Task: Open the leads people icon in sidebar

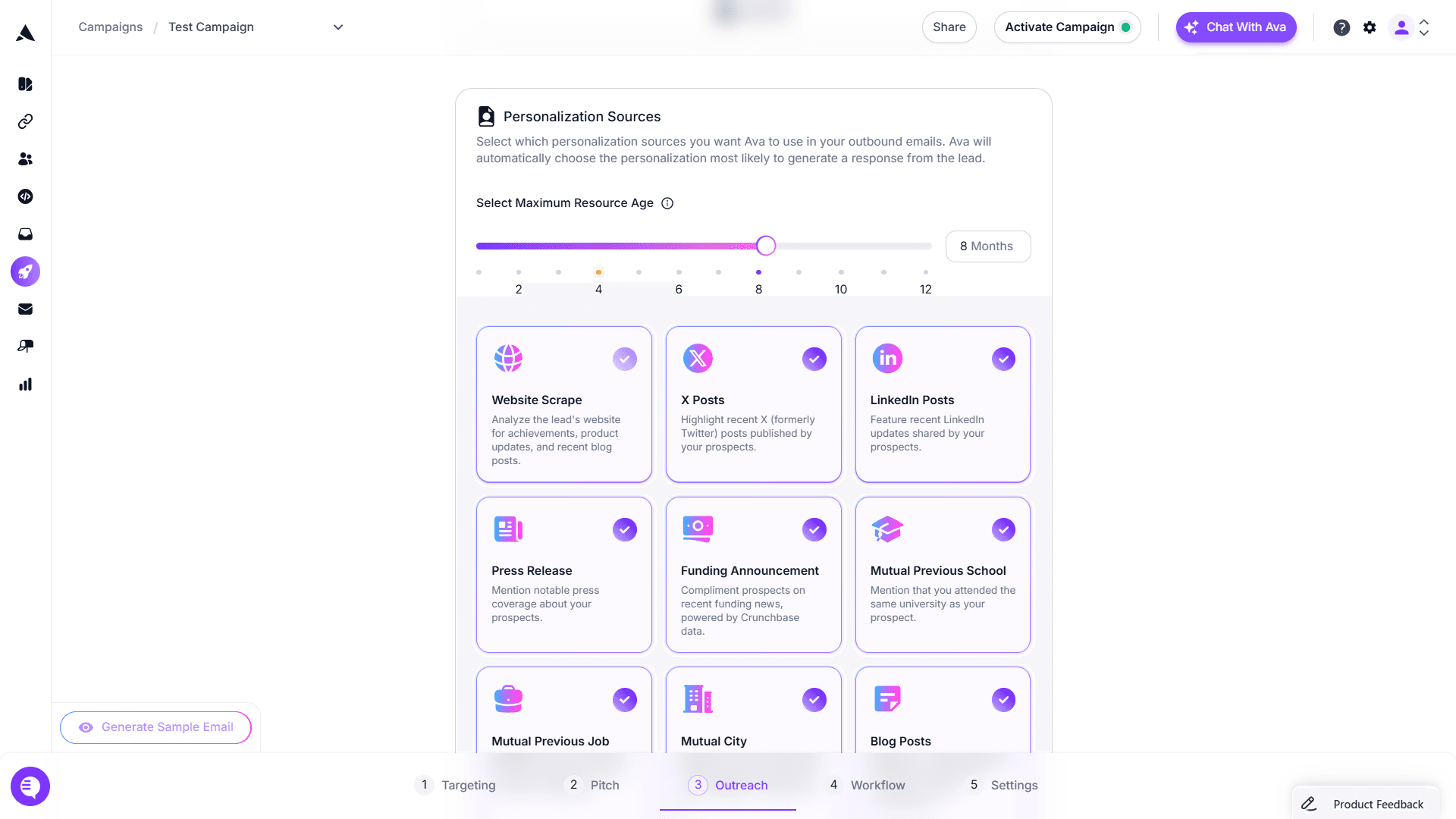Action: 25,159
